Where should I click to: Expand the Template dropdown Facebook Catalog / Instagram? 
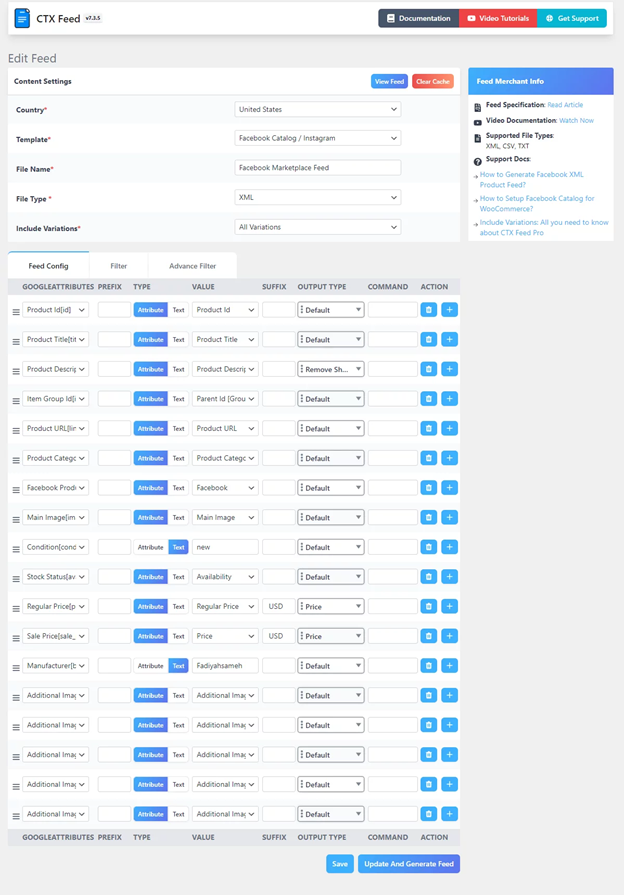click(x=317, y=138)
